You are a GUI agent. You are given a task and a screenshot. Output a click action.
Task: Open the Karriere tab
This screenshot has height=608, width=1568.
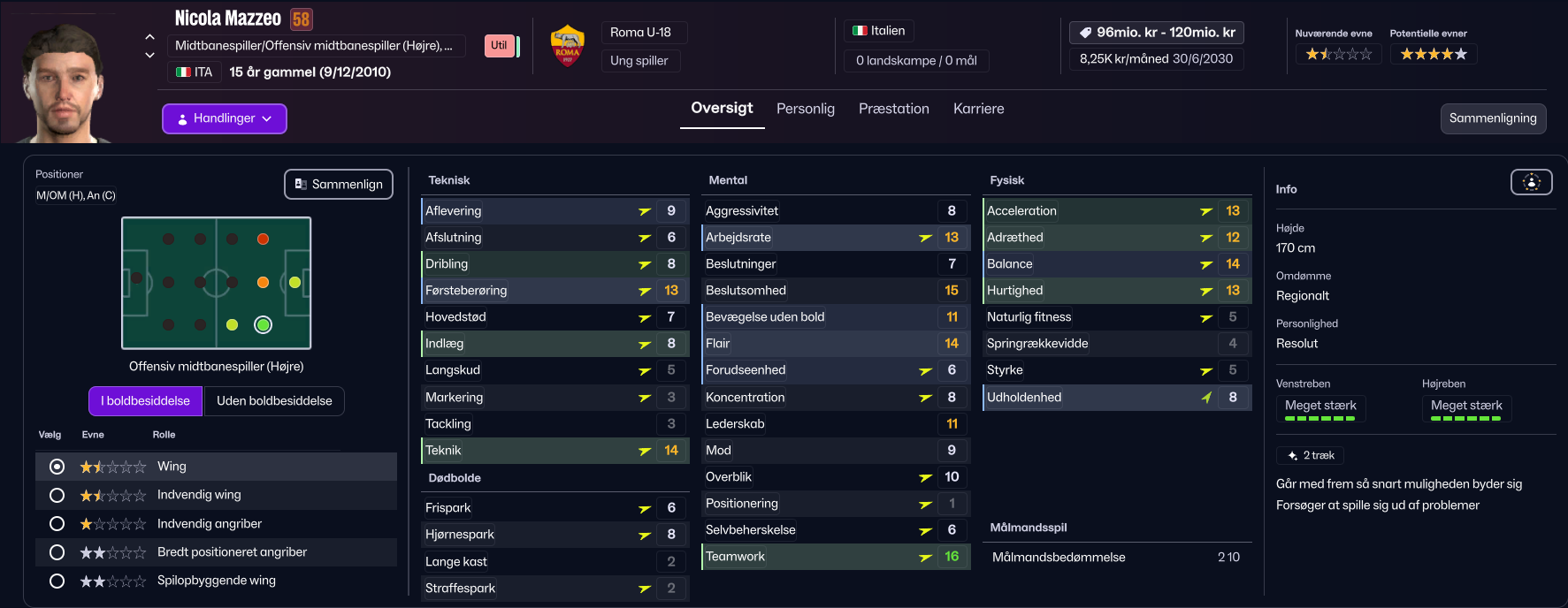978,109
